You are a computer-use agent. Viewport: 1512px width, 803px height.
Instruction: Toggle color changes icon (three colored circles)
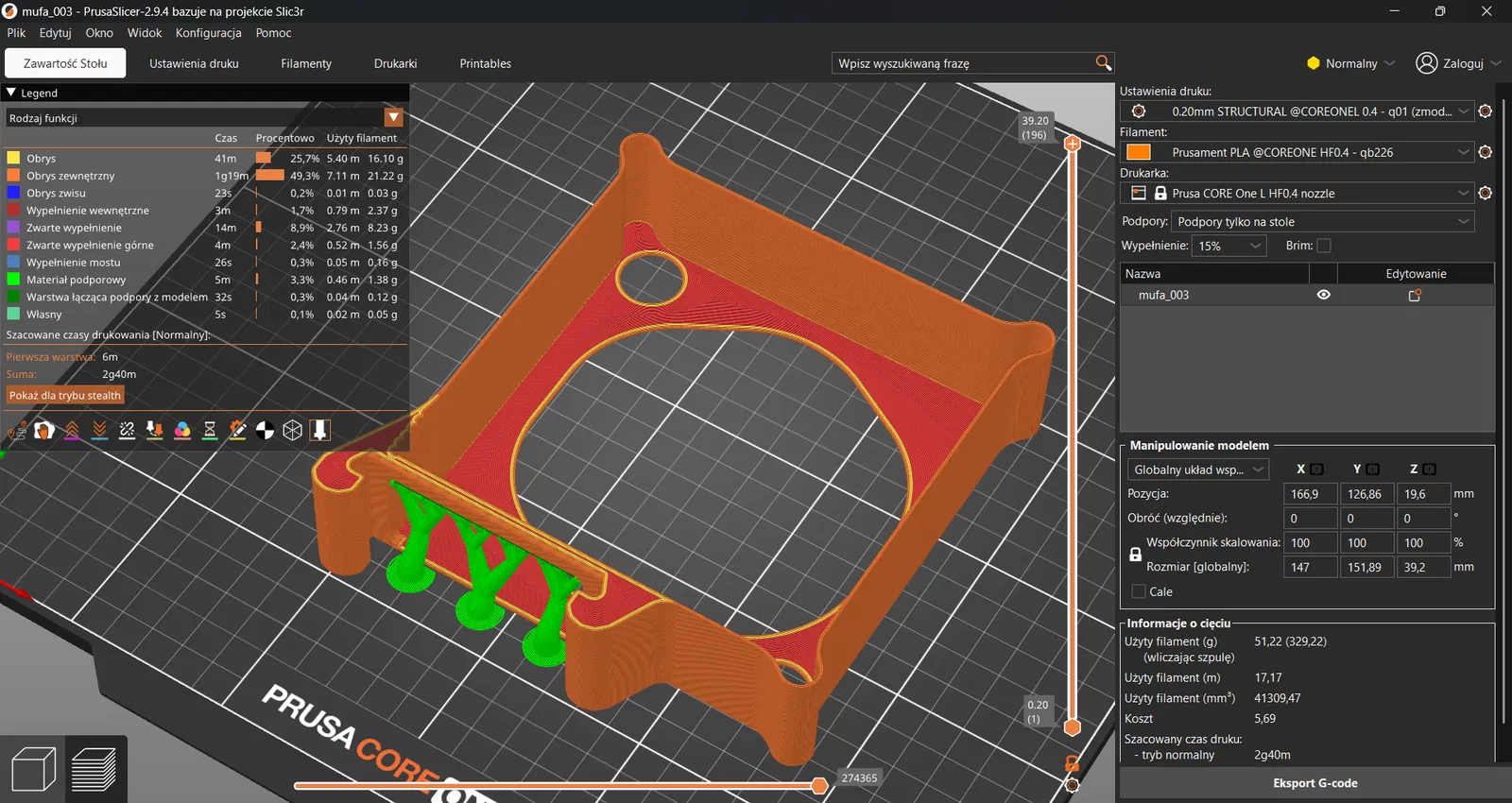[182, 431]
